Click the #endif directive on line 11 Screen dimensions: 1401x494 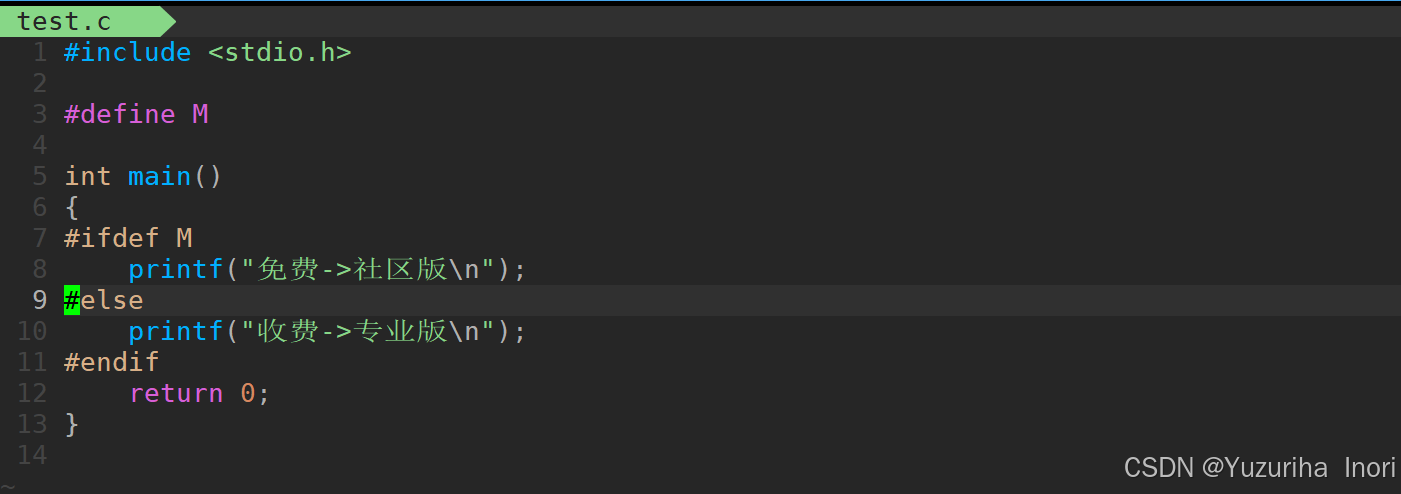point(111,362)
